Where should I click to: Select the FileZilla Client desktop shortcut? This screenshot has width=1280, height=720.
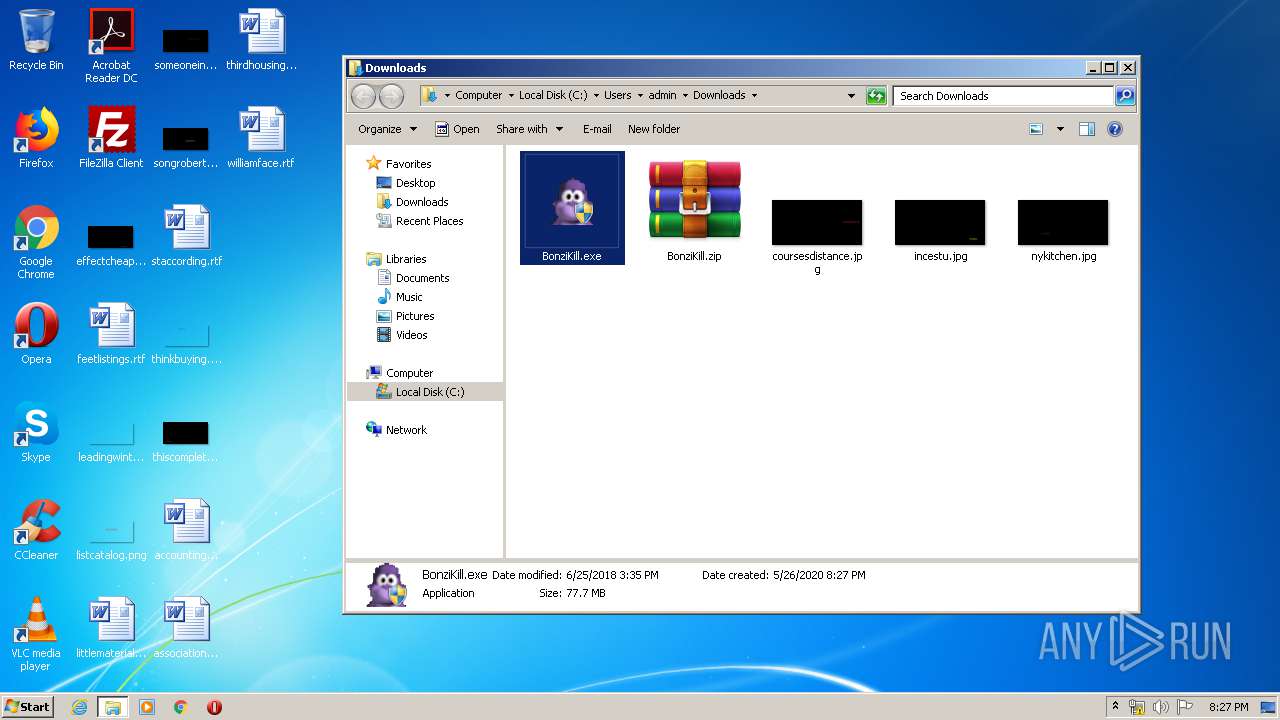pyautogui.click(x=111, y=138)
